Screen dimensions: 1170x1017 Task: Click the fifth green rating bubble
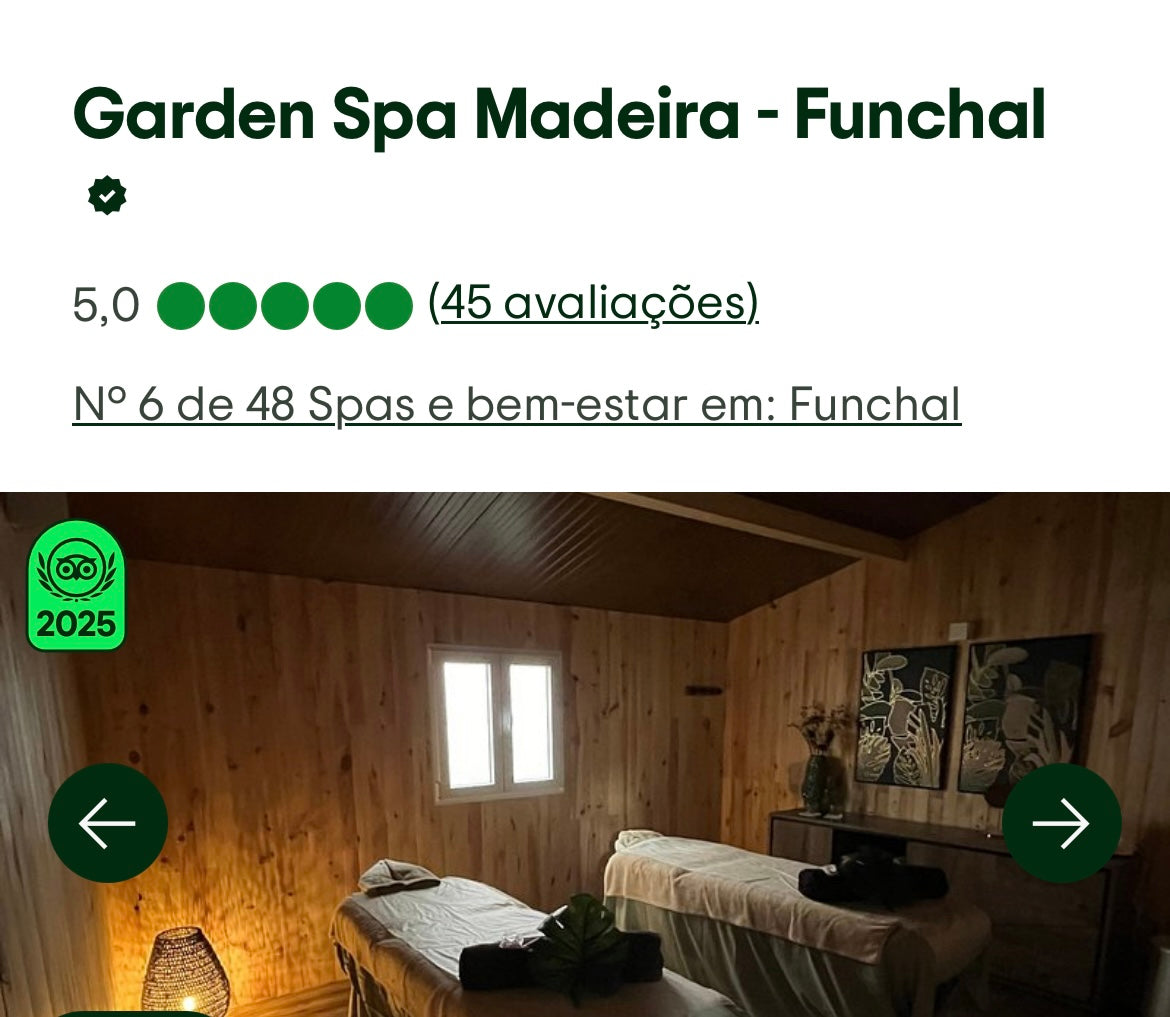coord(389,305)
